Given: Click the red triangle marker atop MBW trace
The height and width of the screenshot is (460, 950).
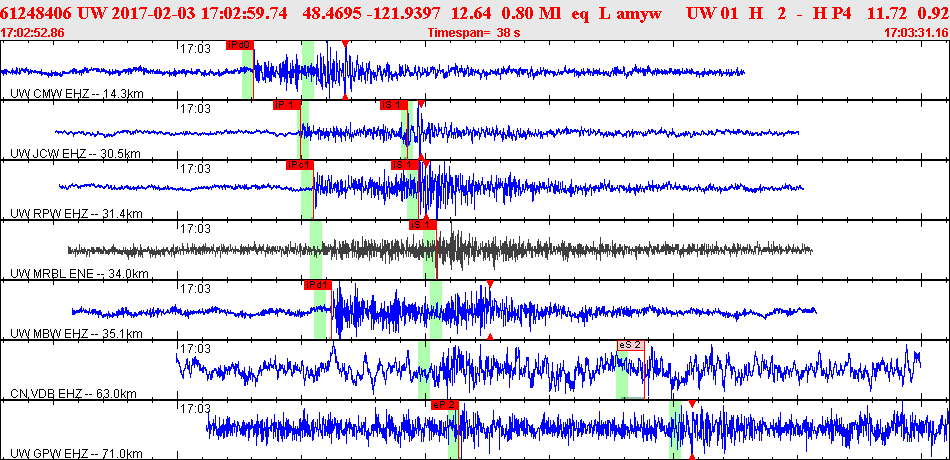Looking at the screenshot, I should (x=490, y=284).
